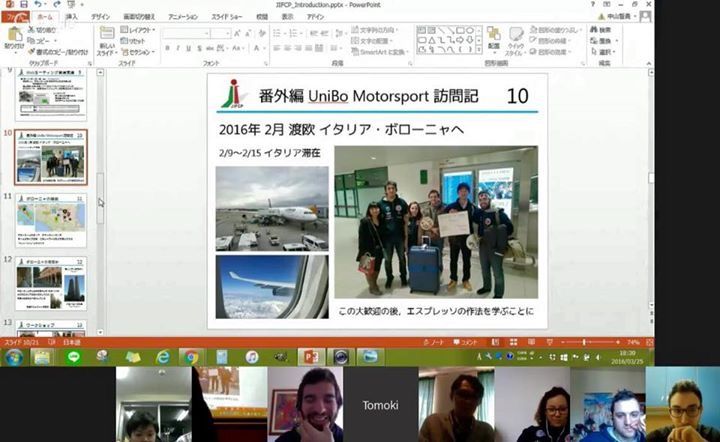Open the Shape Fill option
Image resolution: width=720 pixels, height=442 pixels.
[554, 30]
